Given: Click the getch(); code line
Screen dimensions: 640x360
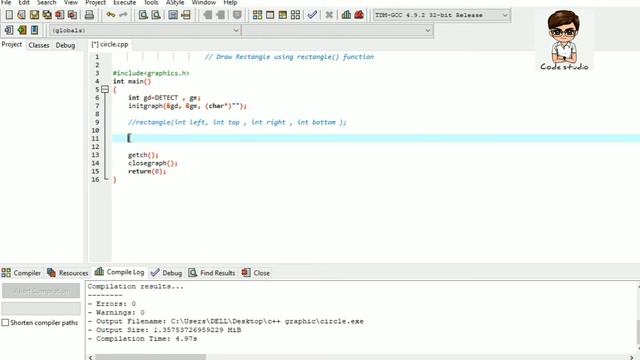Looking at the screenshot, I should tap(143, 155).
